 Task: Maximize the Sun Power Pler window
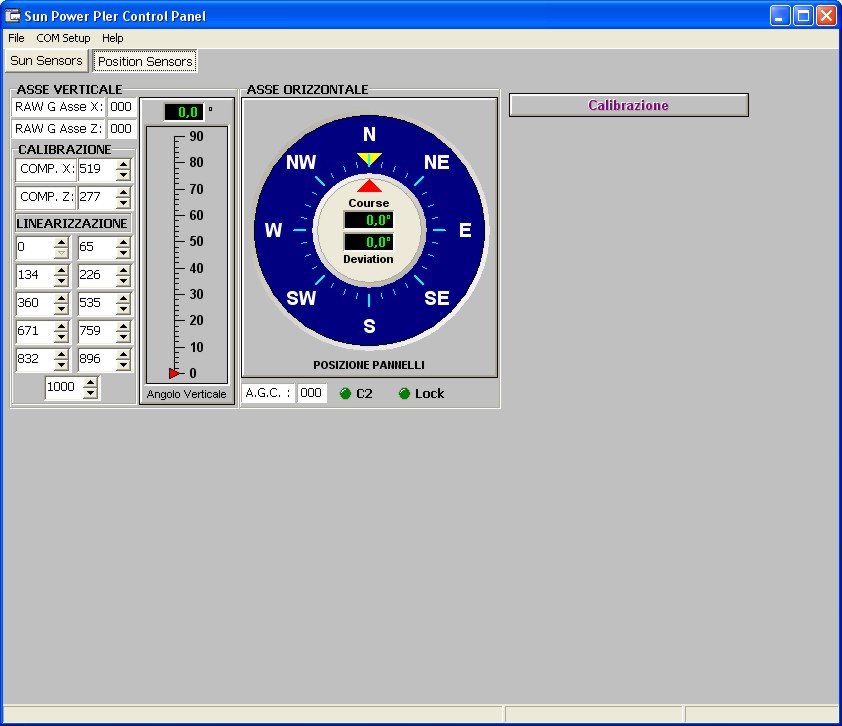(x=803, y=16)
